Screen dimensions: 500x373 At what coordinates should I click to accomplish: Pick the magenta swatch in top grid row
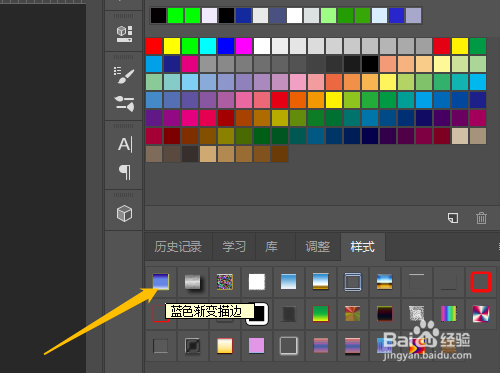[244, 46]
